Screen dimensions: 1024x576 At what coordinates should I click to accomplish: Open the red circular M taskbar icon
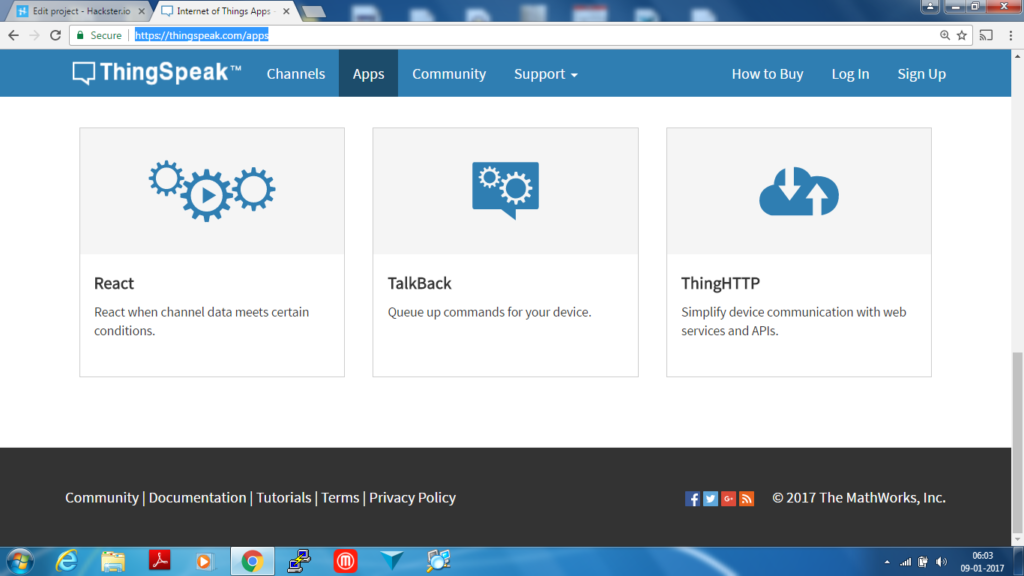pos(345,561)
